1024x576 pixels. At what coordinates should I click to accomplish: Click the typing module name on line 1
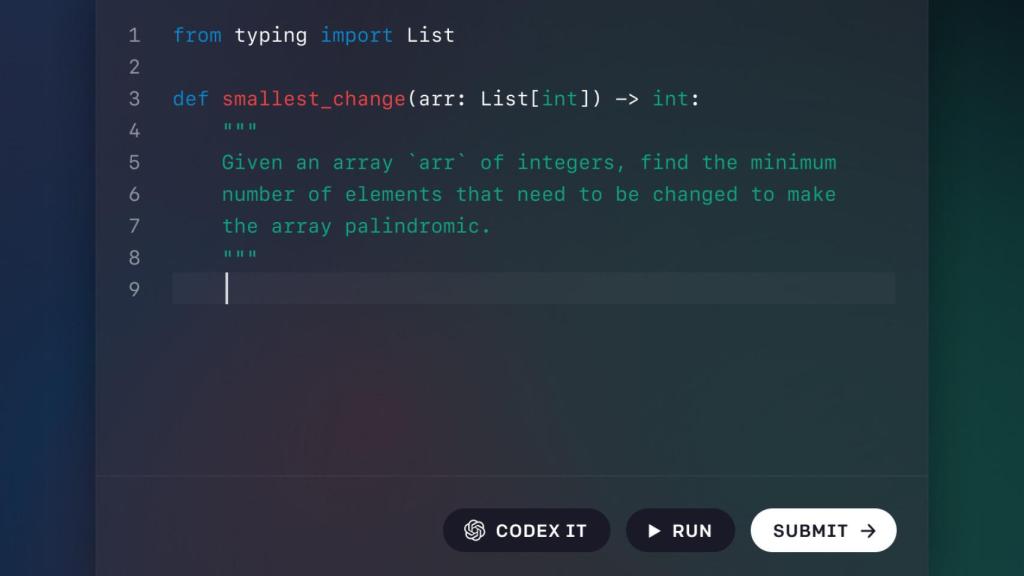point(271,35)
